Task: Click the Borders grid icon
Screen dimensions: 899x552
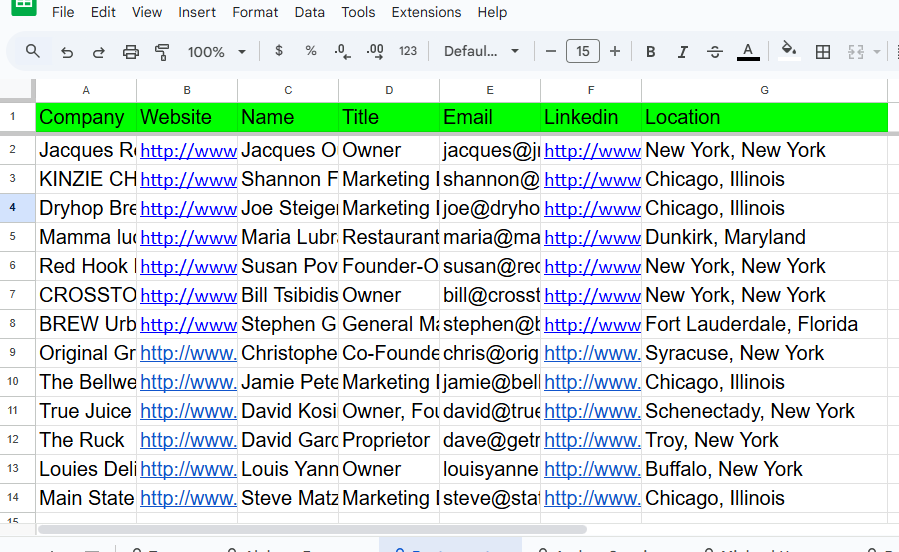Action: coord(823,52)
